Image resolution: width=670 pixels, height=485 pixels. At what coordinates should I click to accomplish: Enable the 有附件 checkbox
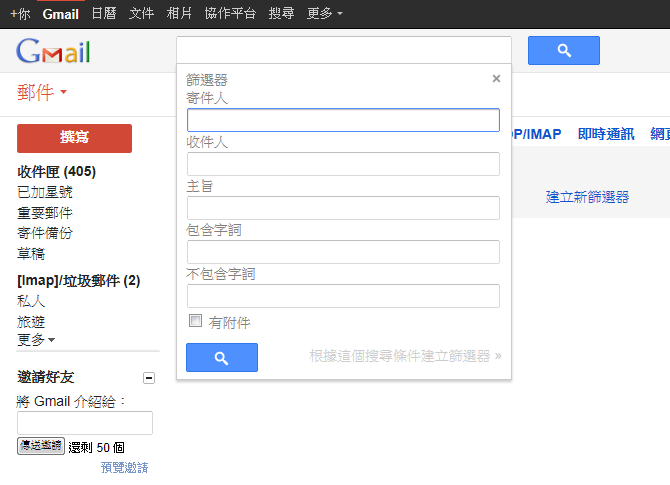pos(195,320)
